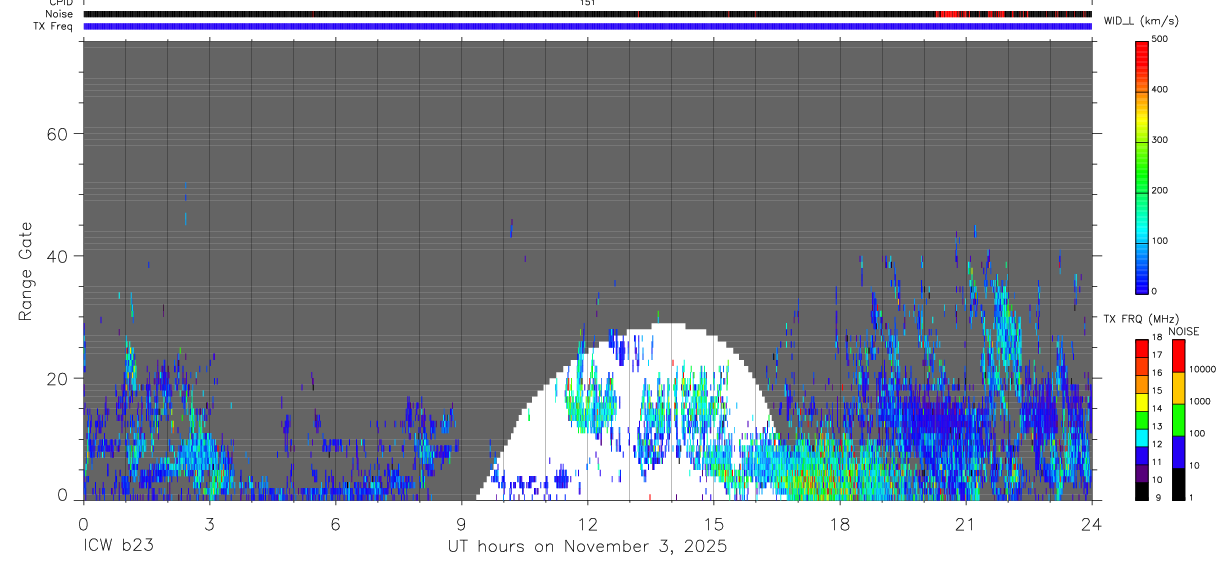Click the 9 tick on UT hours axis
Image resolution: width=1228 pixels, height=567 pixels.
pos(461,524)
